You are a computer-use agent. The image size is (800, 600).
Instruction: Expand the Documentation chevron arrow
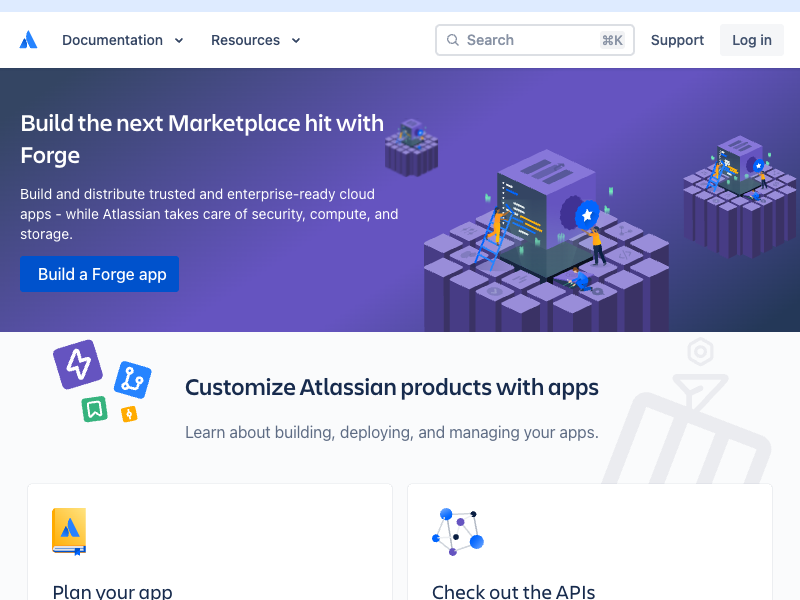[x=179, y=40]
